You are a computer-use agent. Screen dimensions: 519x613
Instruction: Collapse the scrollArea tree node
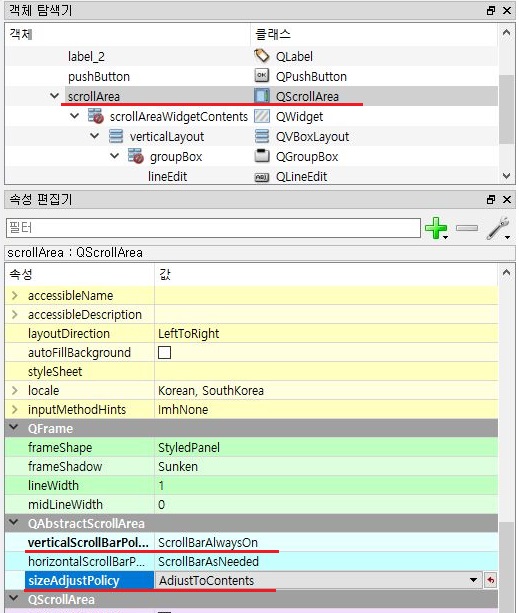[55, 96]
